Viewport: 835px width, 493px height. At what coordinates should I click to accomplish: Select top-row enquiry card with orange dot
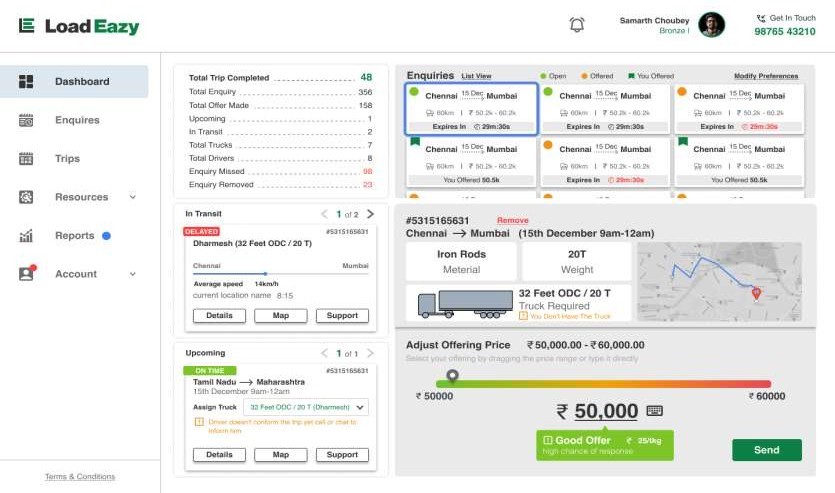pos(739,109)
